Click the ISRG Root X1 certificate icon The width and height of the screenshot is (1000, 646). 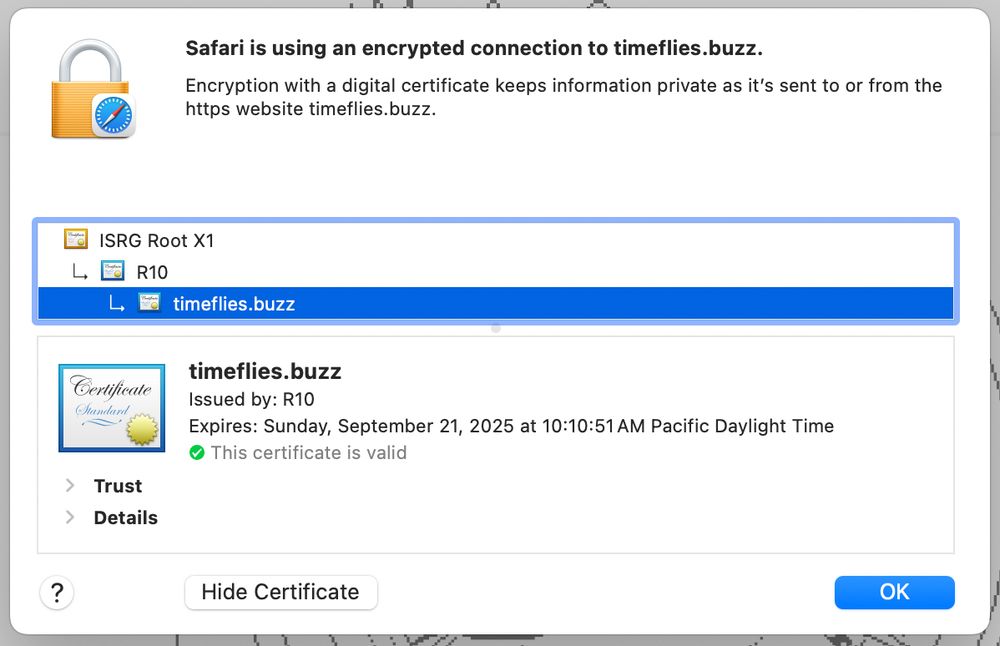(x=76, y=239)
